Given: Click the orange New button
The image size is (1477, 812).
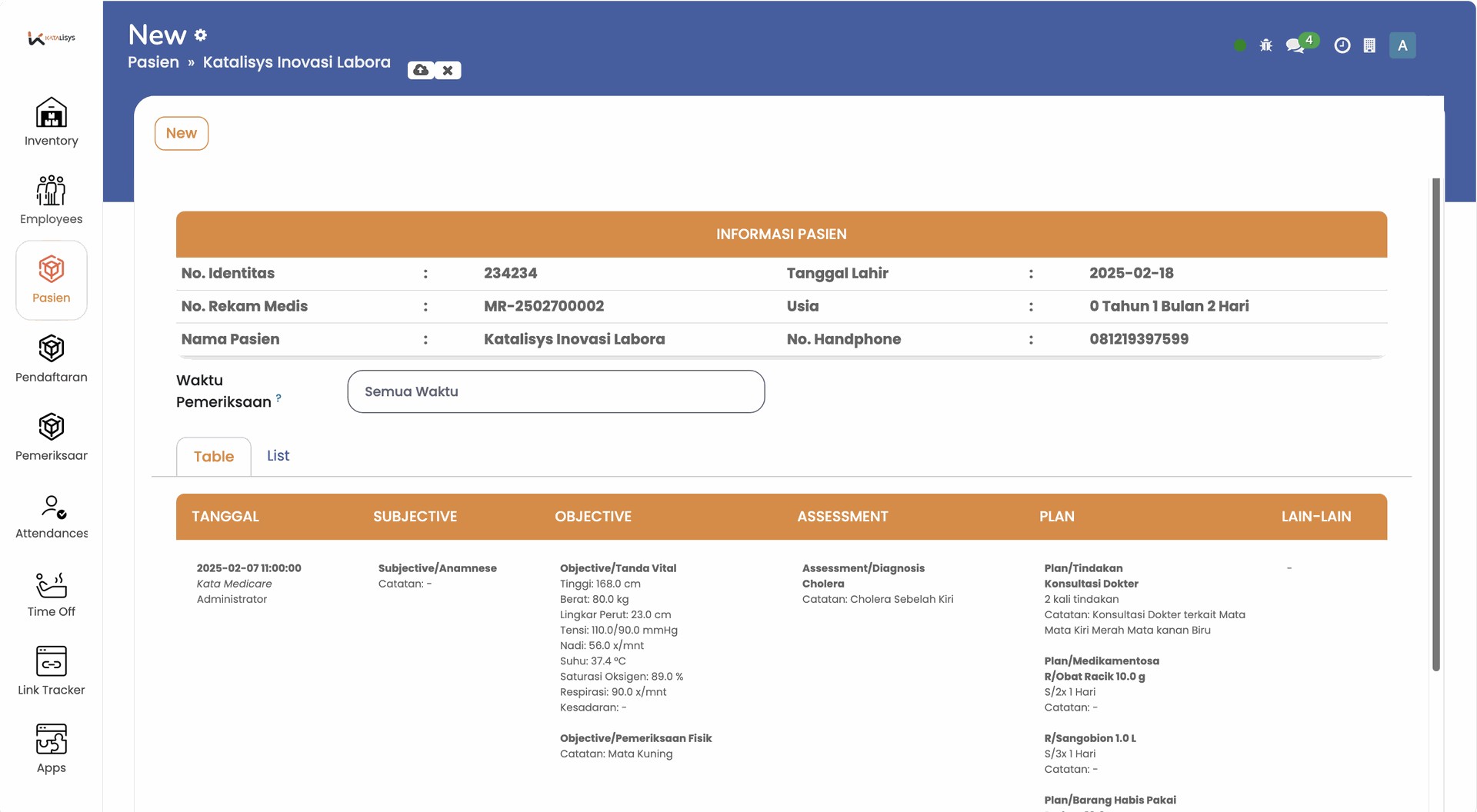Looking at the screenshot, I should (182, 133).
